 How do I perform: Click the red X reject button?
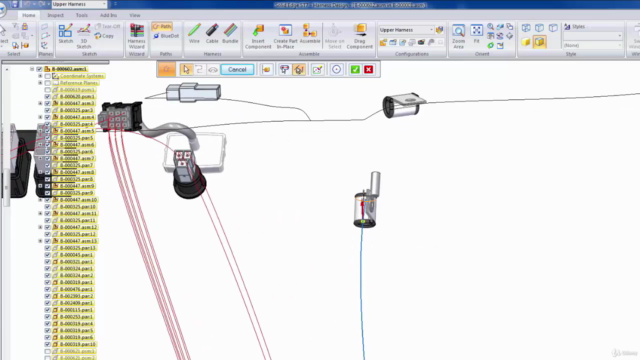pyautogui.click(x=369, y=69)
